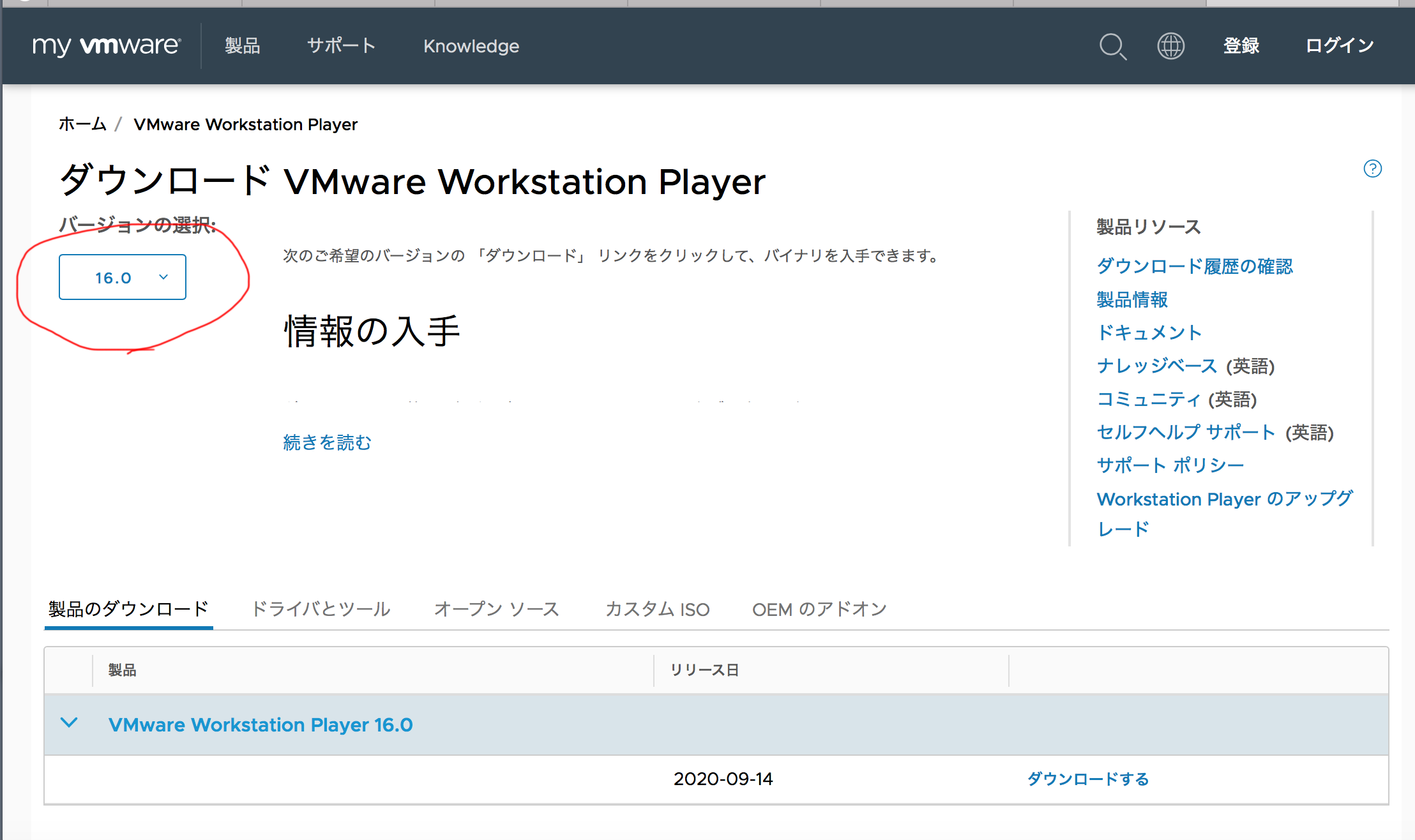Click VMware Workstation Player breadcrumb
Image resolution: width=1415 pixels, height=840 pixels.
tap(245, 124)
